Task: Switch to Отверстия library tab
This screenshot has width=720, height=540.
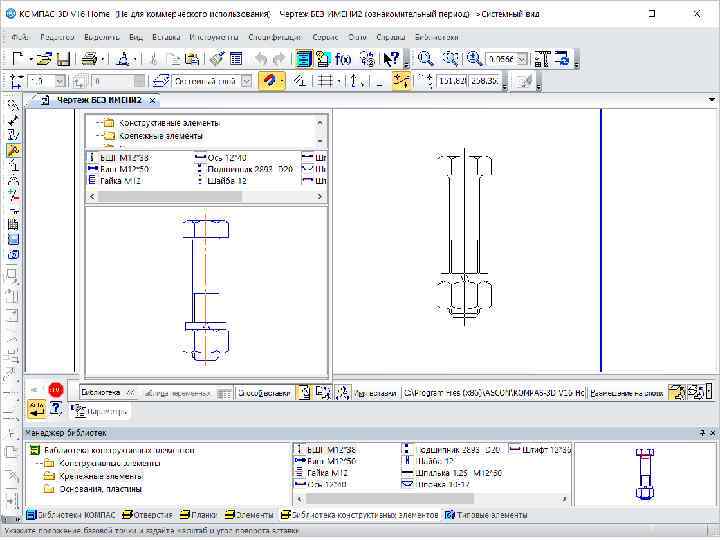Action: point(147,515)
